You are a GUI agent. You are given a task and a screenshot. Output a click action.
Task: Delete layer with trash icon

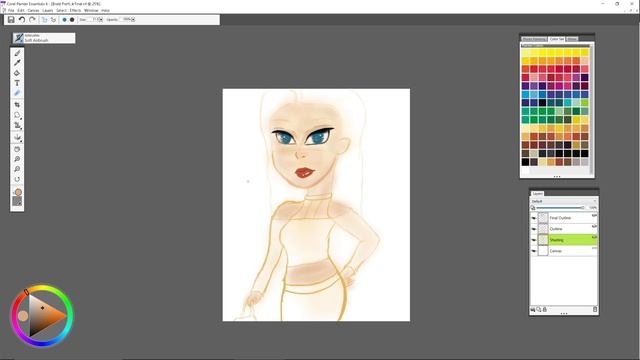pyautogui.click(x=595, y=310)
